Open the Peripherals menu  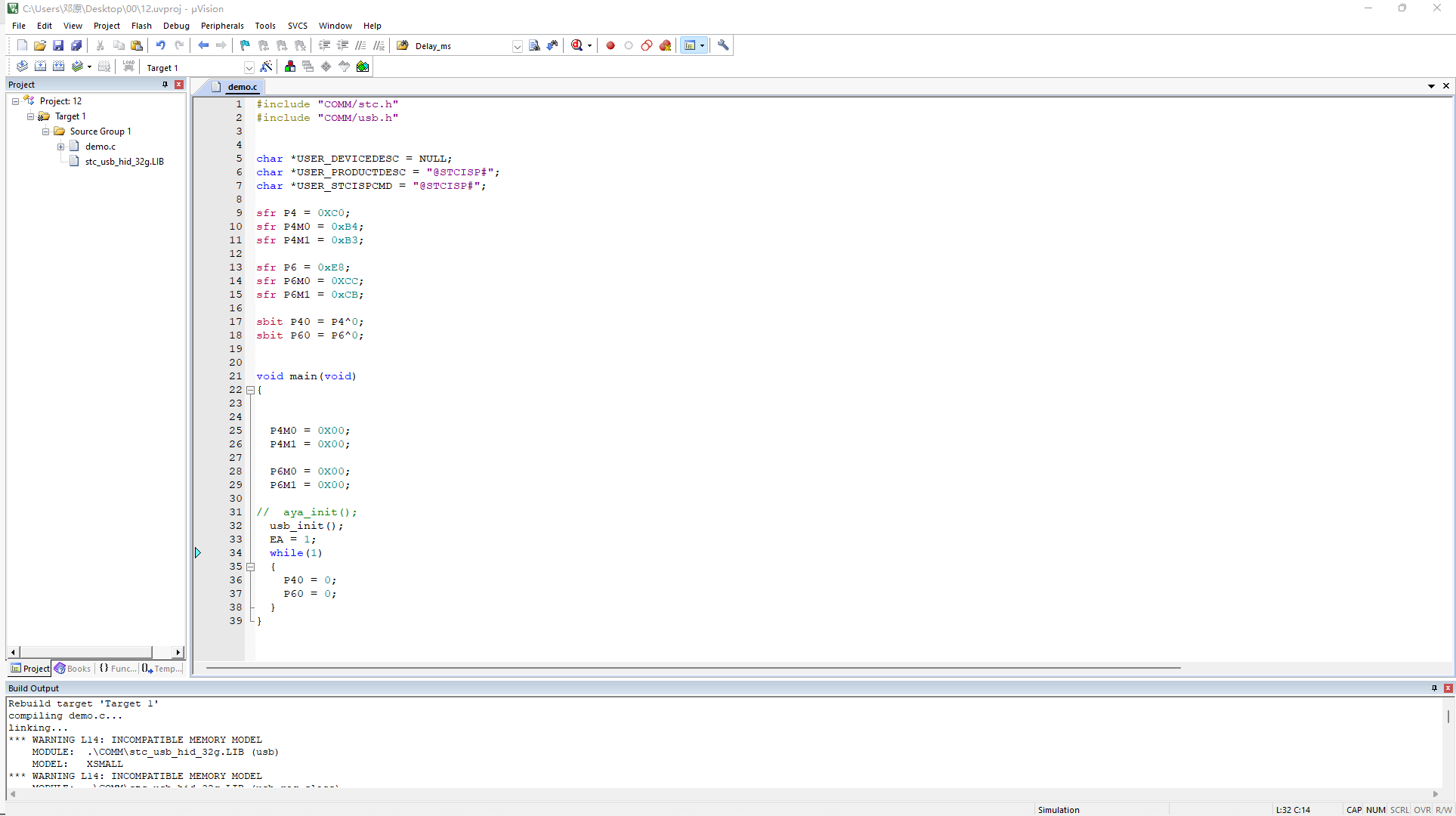[x=222, y=26]
